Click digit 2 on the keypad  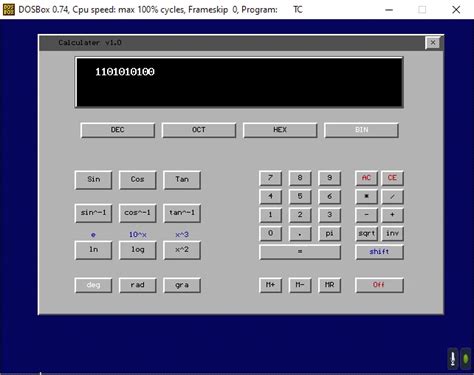point(300,215)
